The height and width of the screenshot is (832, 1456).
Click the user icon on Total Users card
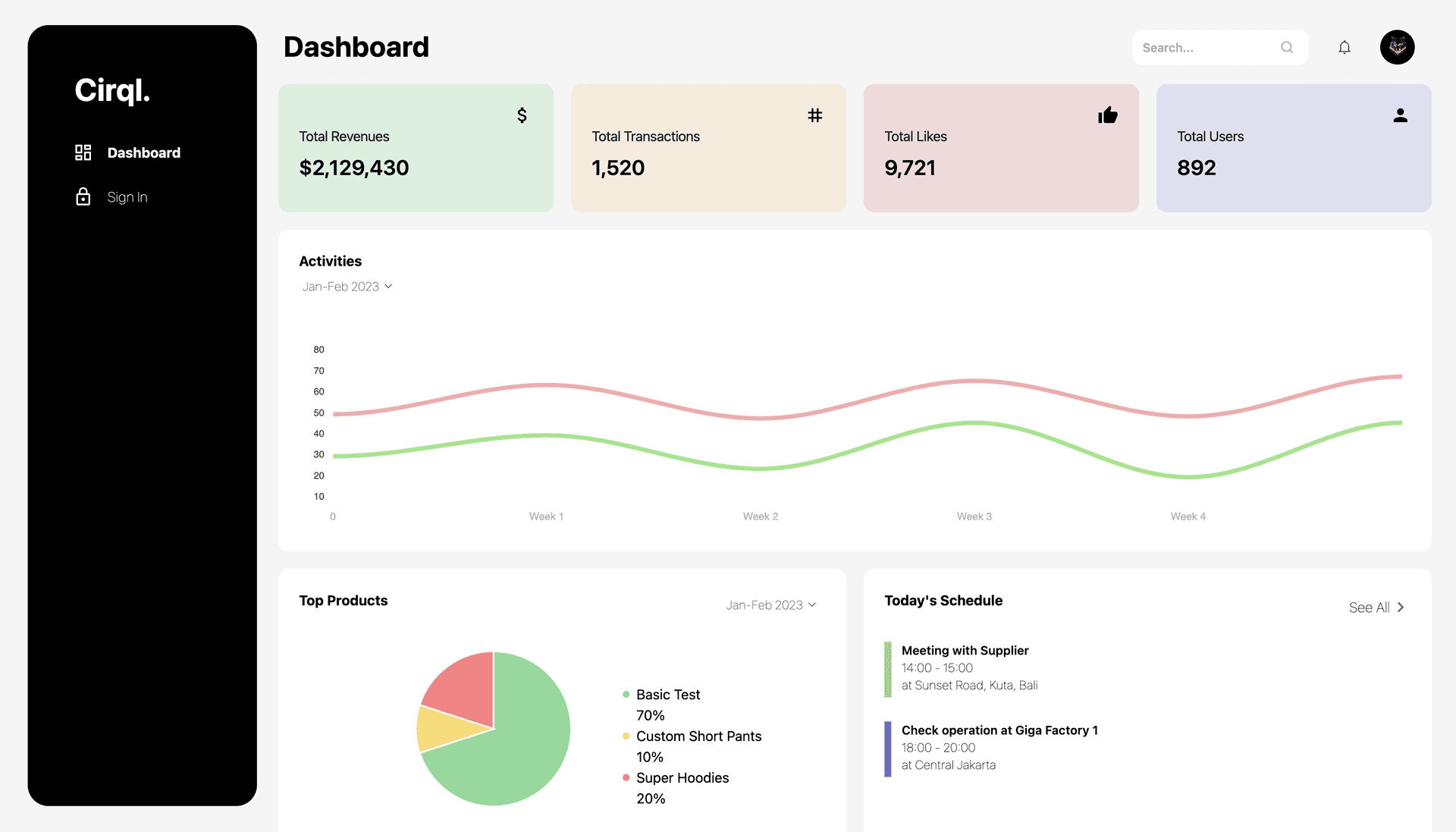point(1400,115)
